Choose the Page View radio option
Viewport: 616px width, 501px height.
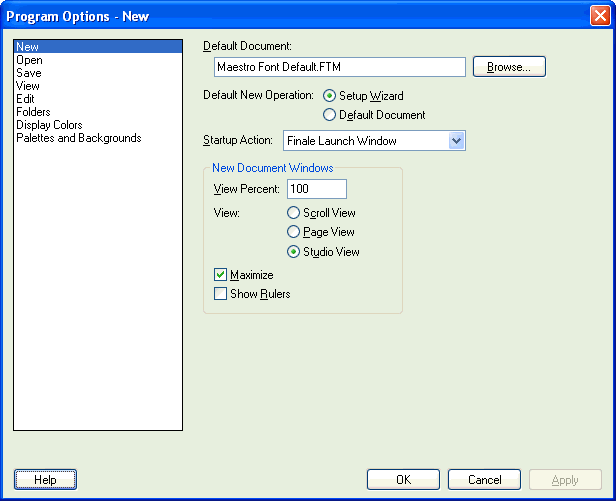pyautogui.click(x=293, y=232)
